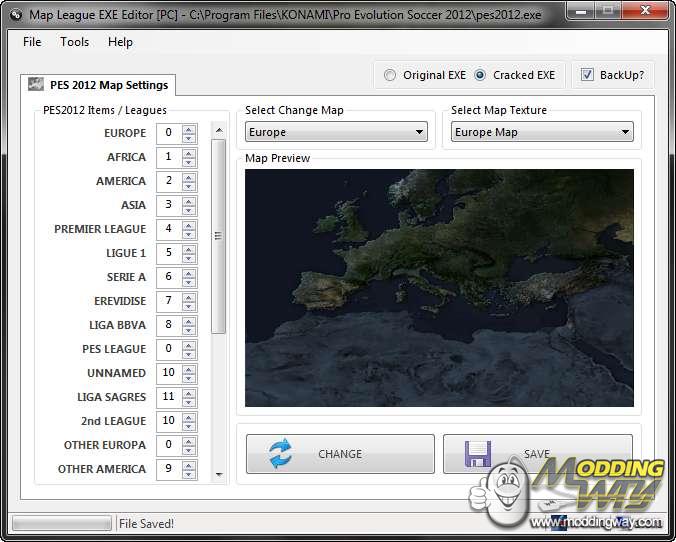Click the blue refresh arrows icon on CHANGE

click(281, 453)
